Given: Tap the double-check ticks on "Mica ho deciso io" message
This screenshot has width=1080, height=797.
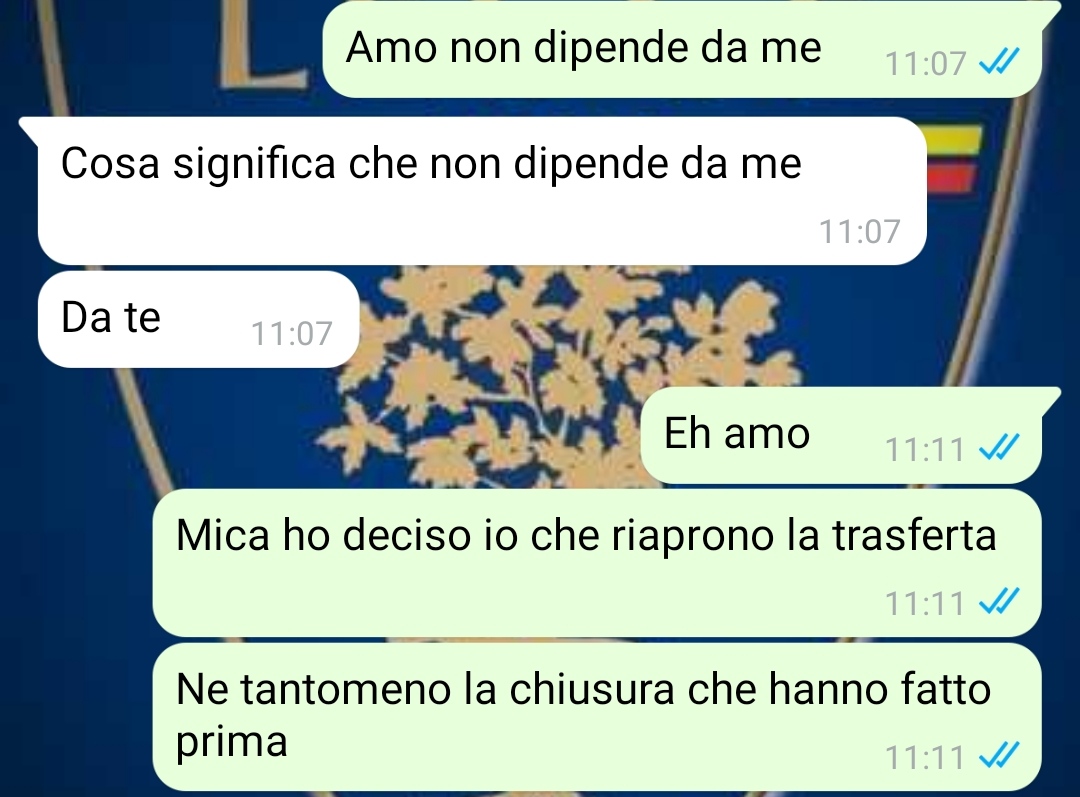Looking at the screenshot, I should click(x=999, y=603).
